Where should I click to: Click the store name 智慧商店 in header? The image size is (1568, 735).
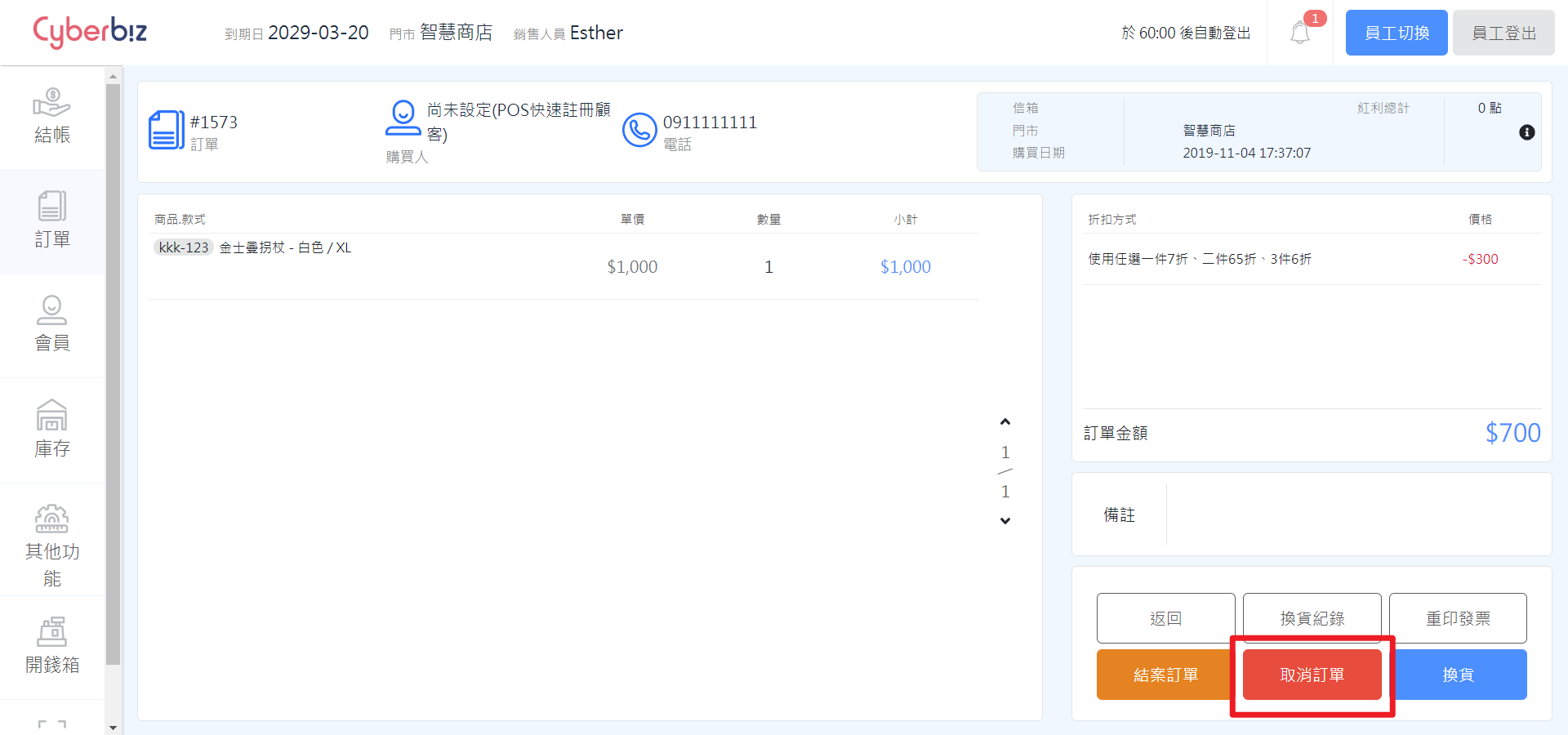point(456,32)
